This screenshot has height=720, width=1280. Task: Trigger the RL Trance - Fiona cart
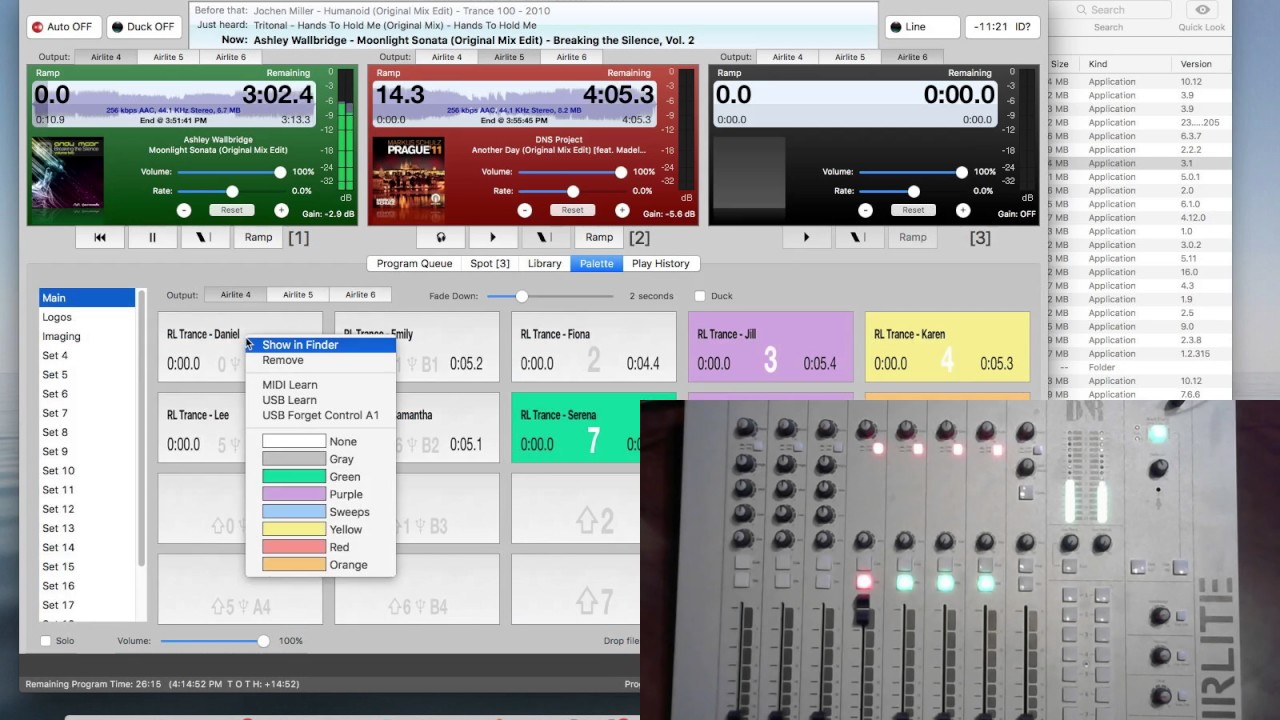(x=593, y=347)
